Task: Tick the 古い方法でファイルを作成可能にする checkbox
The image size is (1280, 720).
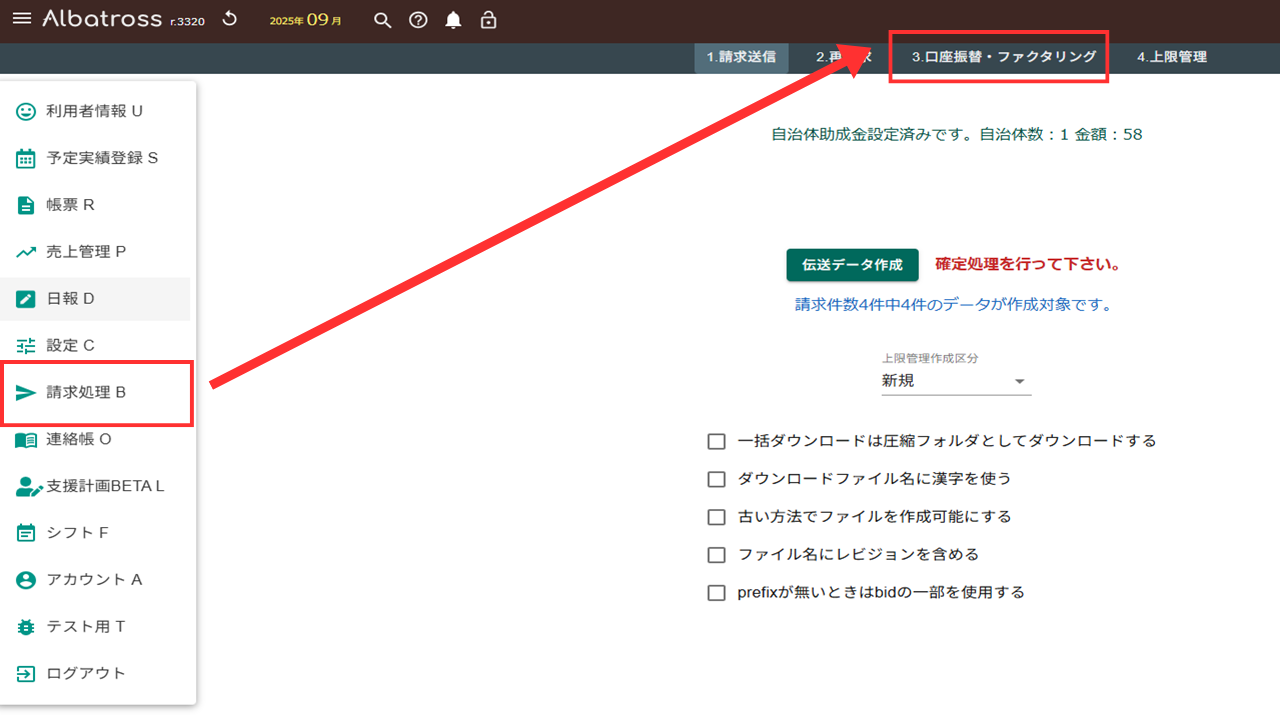Action: point(716,517)
